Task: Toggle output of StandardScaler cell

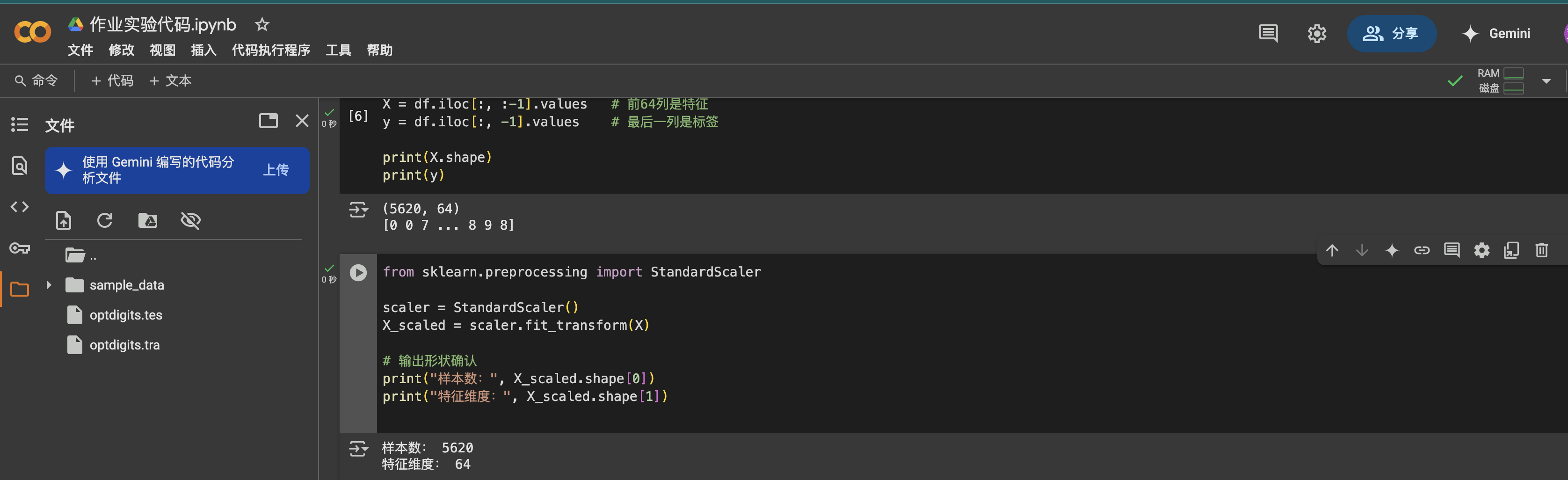Action: (358, 449)
